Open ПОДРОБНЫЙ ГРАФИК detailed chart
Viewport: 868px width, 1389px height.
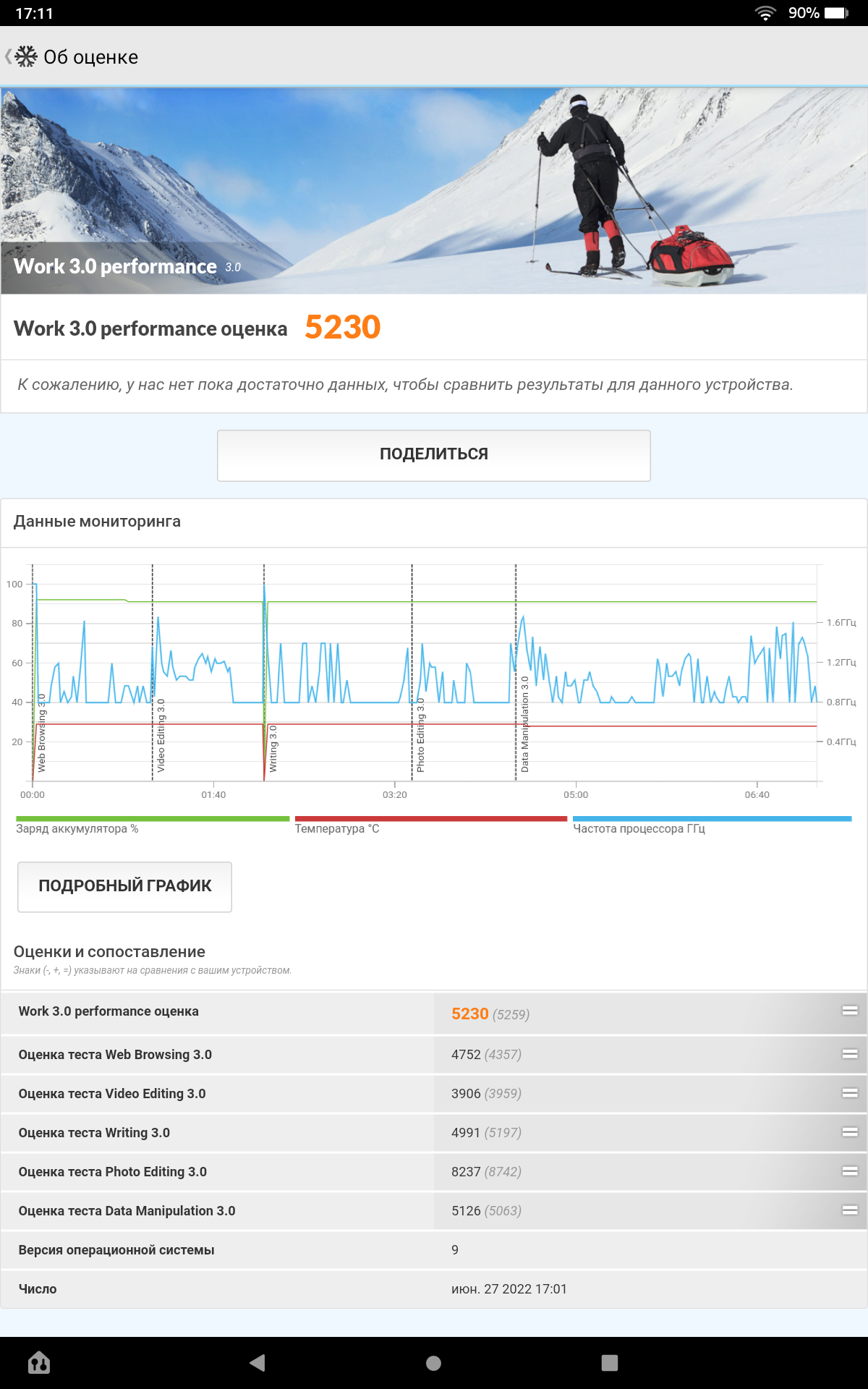(x=124, y=886)
